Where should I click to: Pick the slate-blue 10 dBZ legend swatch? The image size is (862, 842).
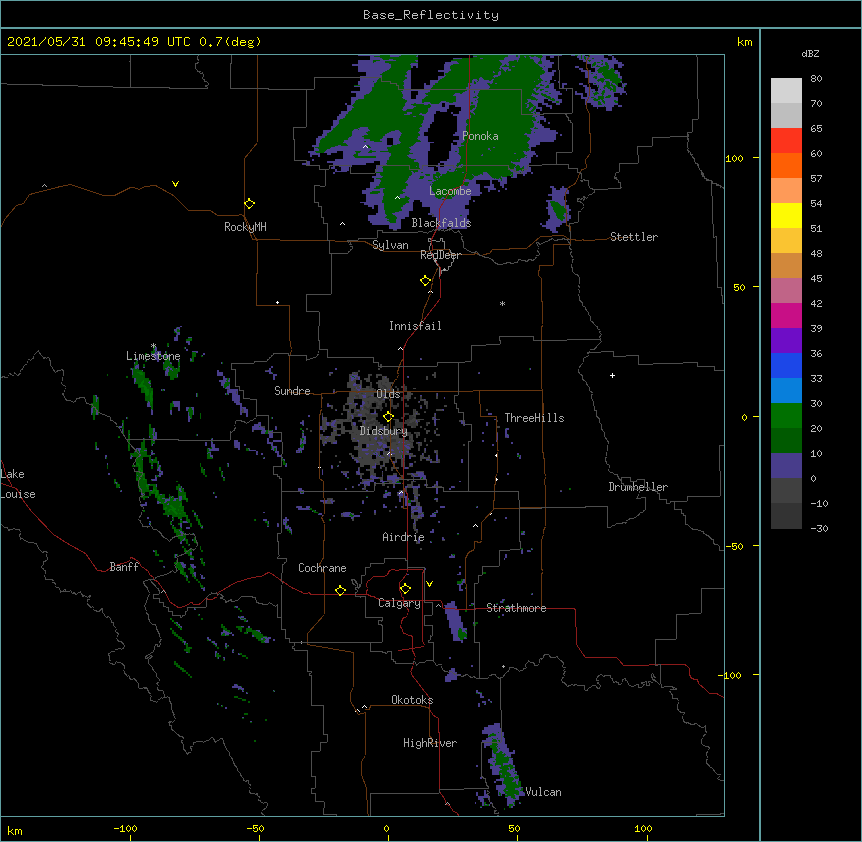pos(786,465)
